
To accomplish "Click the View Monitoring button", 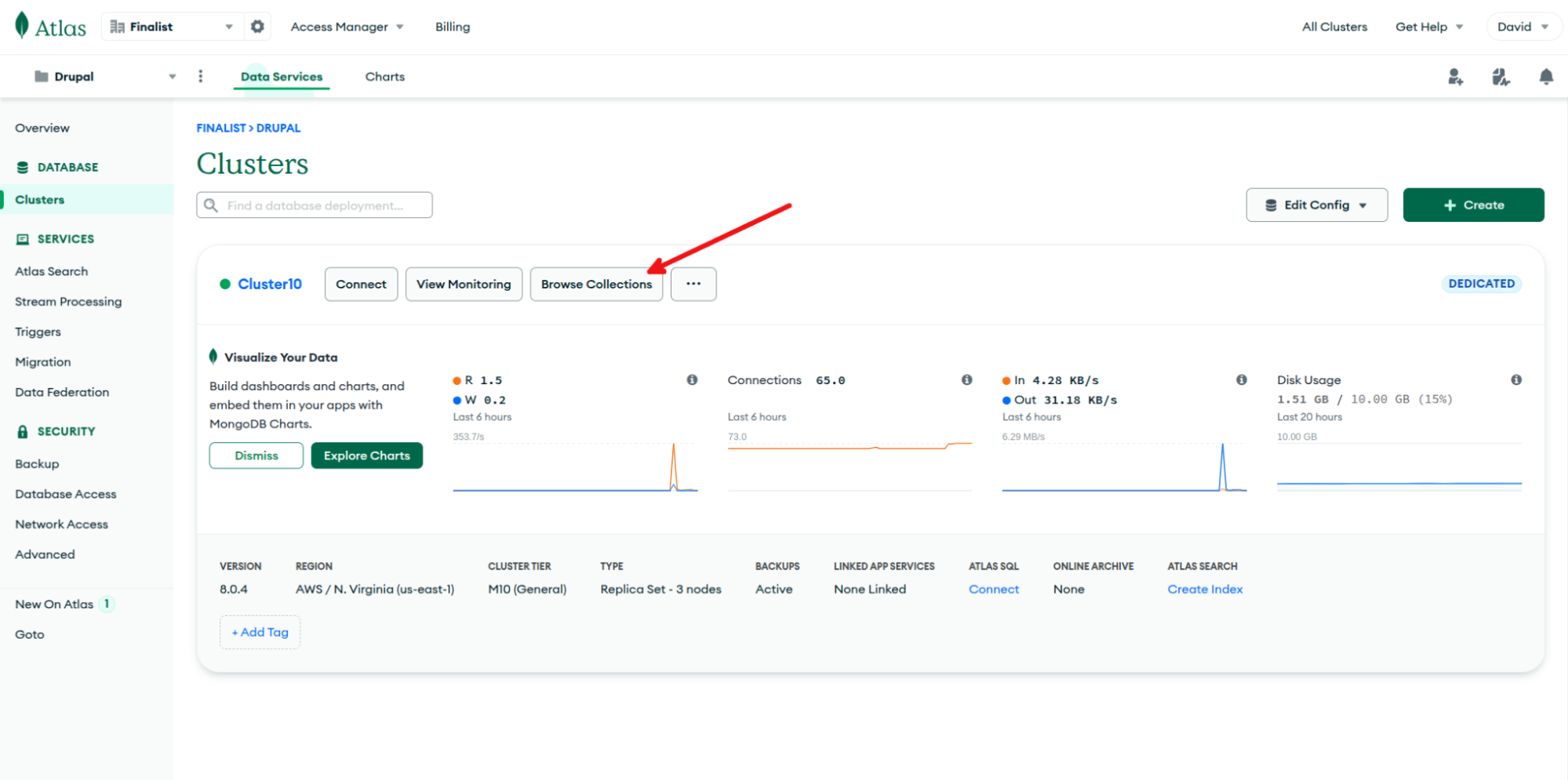I will (464, 284).
